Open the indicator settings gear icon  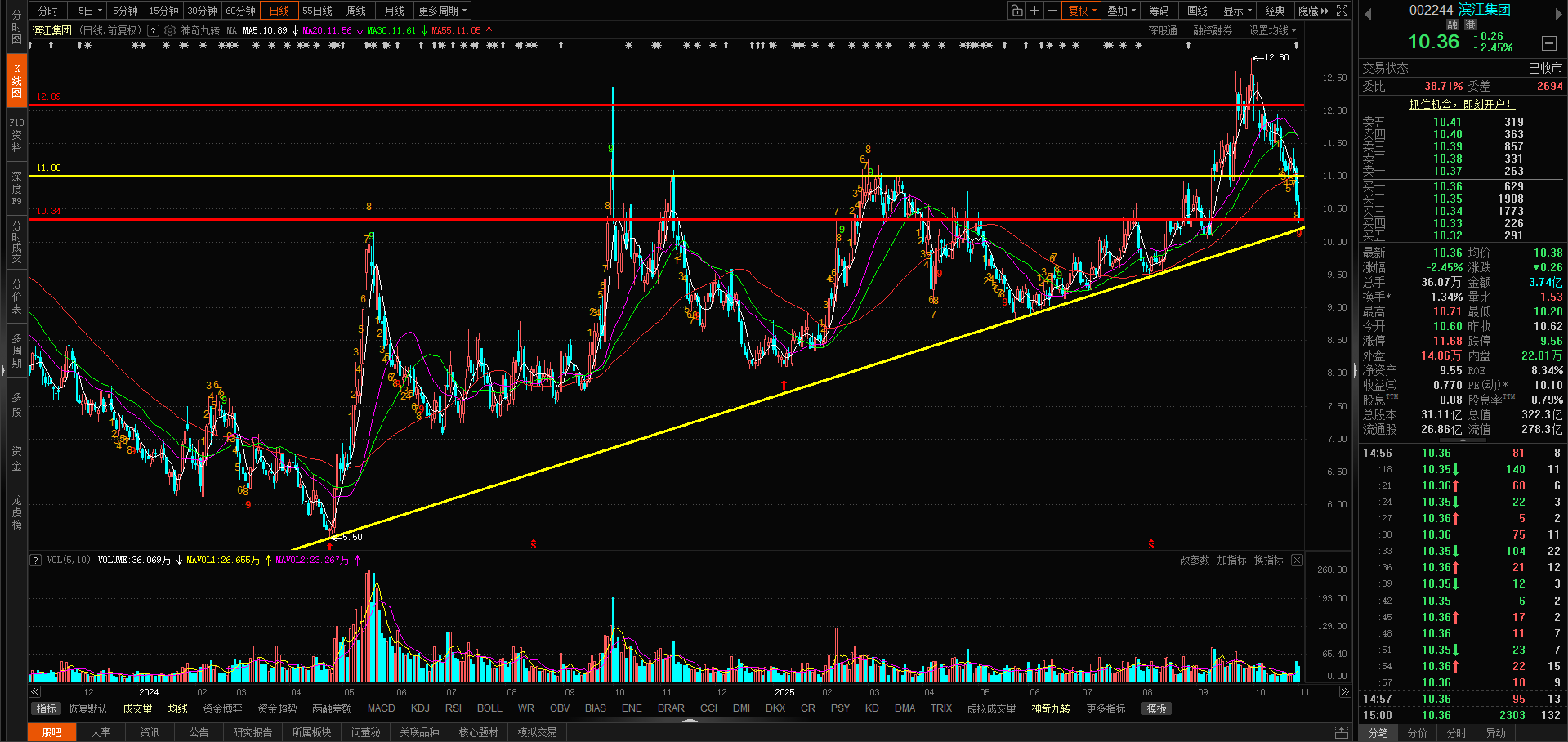[170, 30]
